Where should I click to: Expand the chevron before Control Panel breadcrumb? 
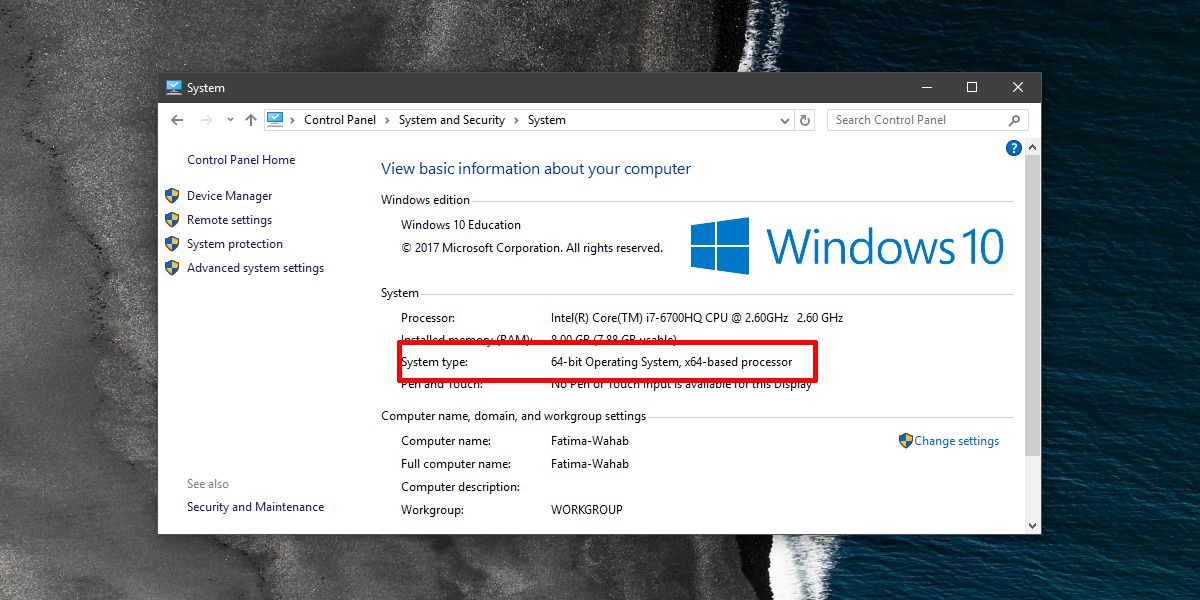(x=293, y=120)
